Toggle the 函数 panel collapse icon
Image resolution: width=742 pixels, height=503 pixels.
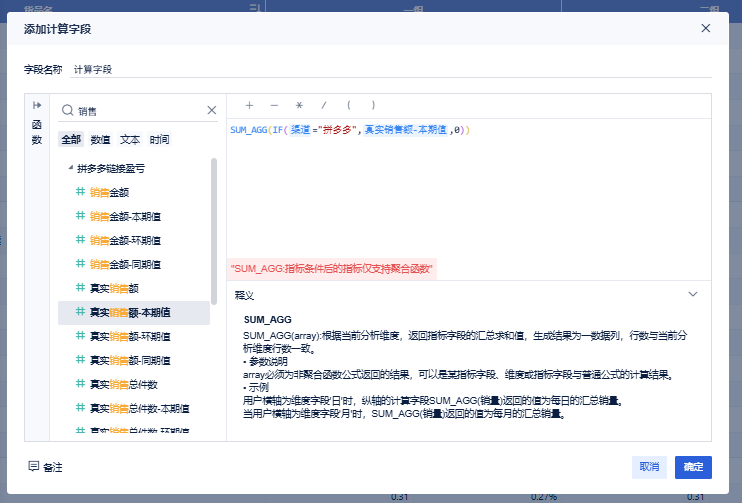coord(37,105)
